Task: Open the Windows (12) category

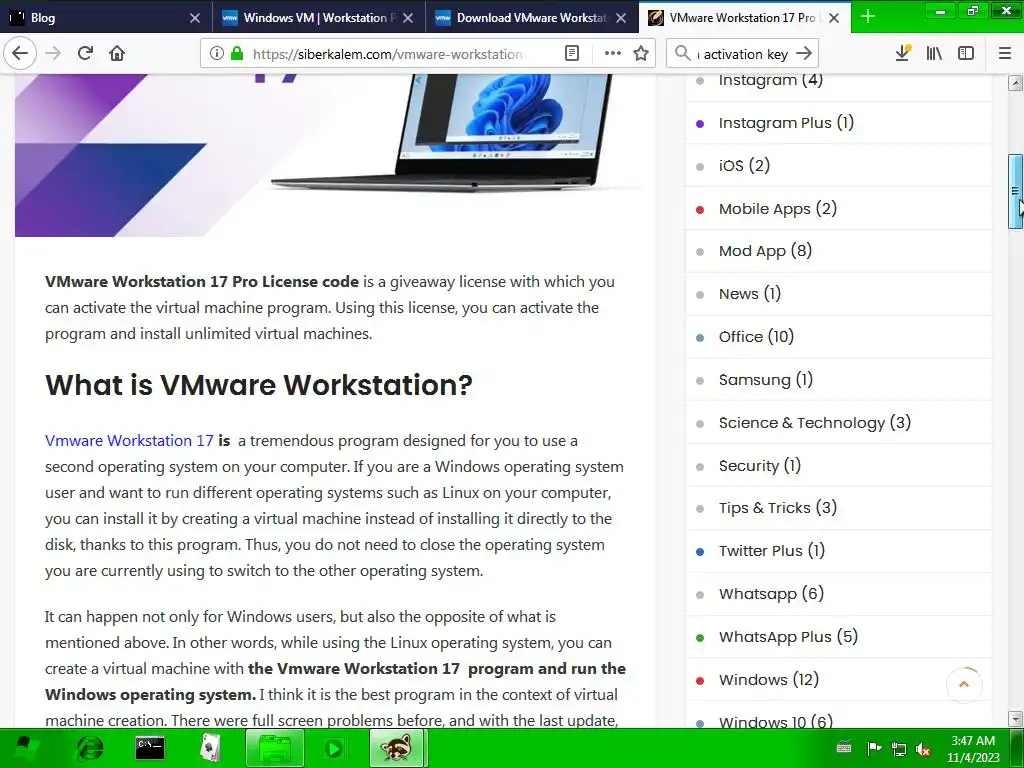Action: (x=769, y=680)
